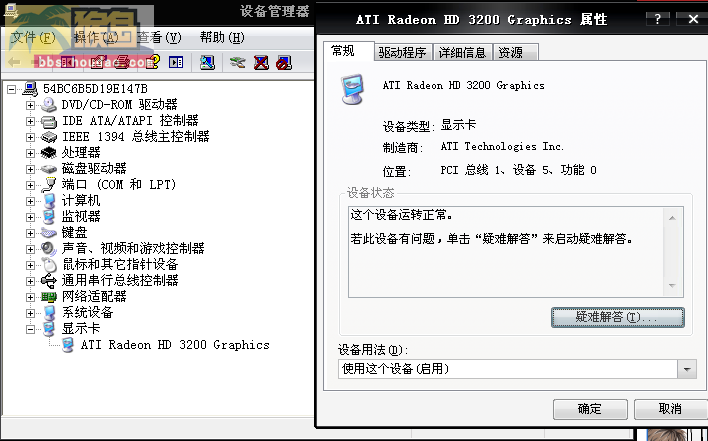Click the DVD/CD-ROM drive icon
The image size is (708, 441).
pyautogui.click(x=49, y=105)
